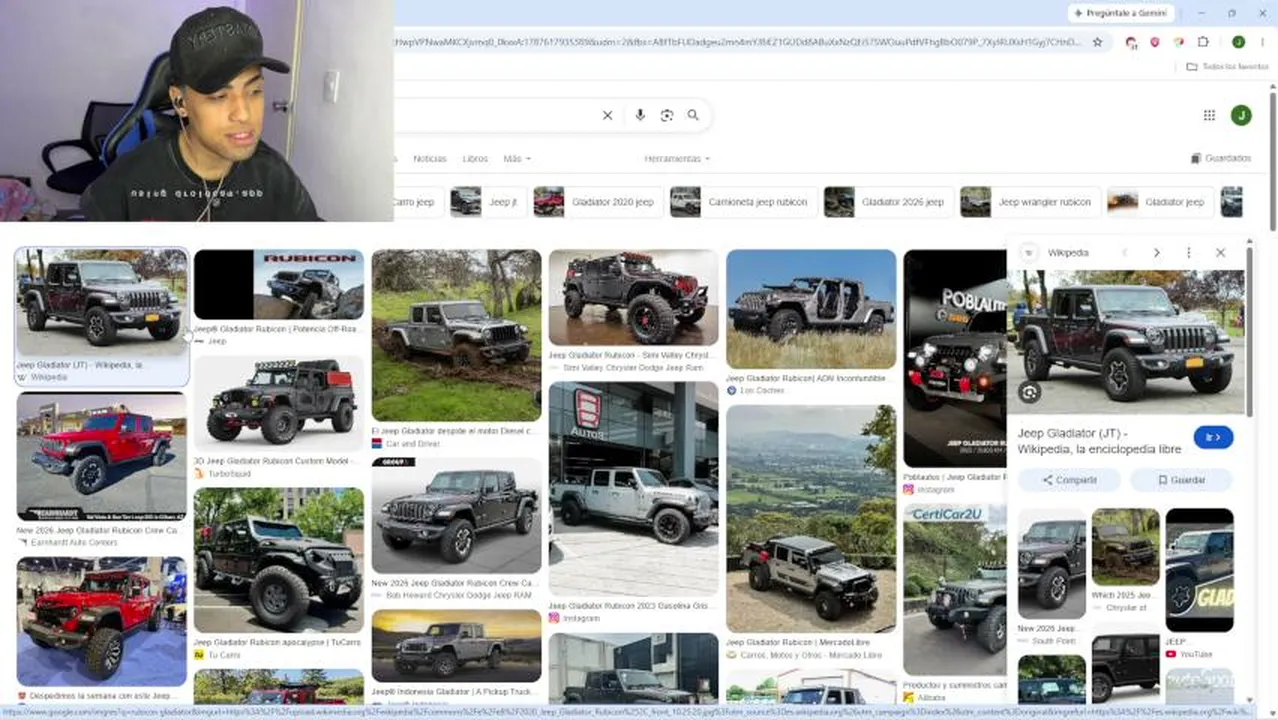Select the Gladiator 2020 jeep chip
The width and height of the screenshot is (1278, 720).
(x=597, y=202)
